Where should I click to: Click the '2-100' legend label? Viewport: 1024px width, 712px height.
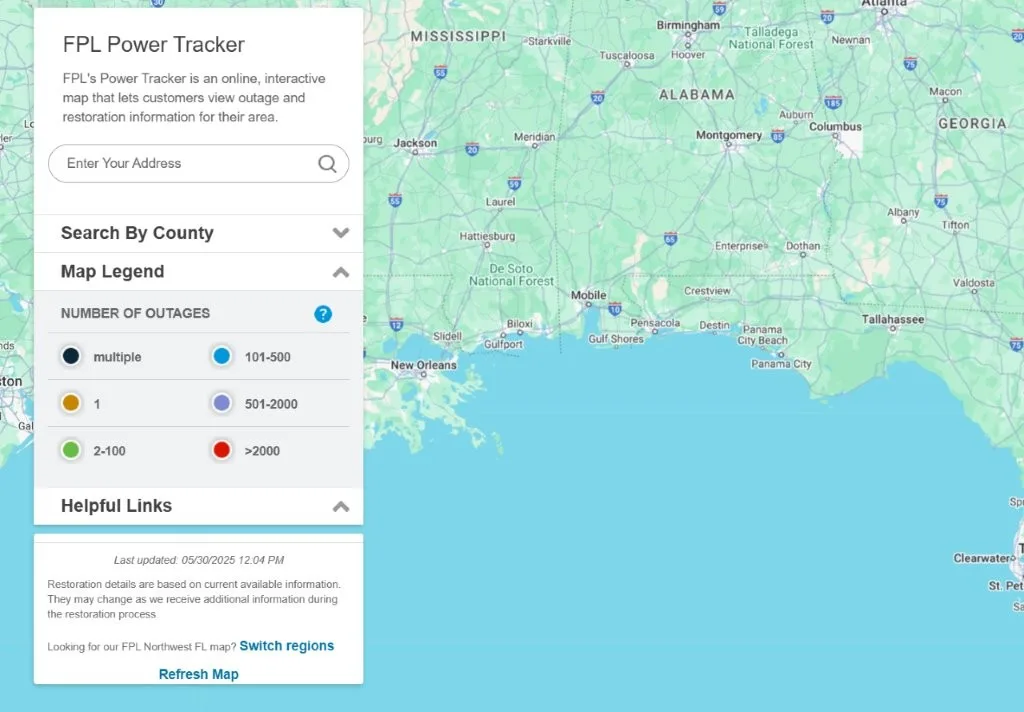click(109, 451)
